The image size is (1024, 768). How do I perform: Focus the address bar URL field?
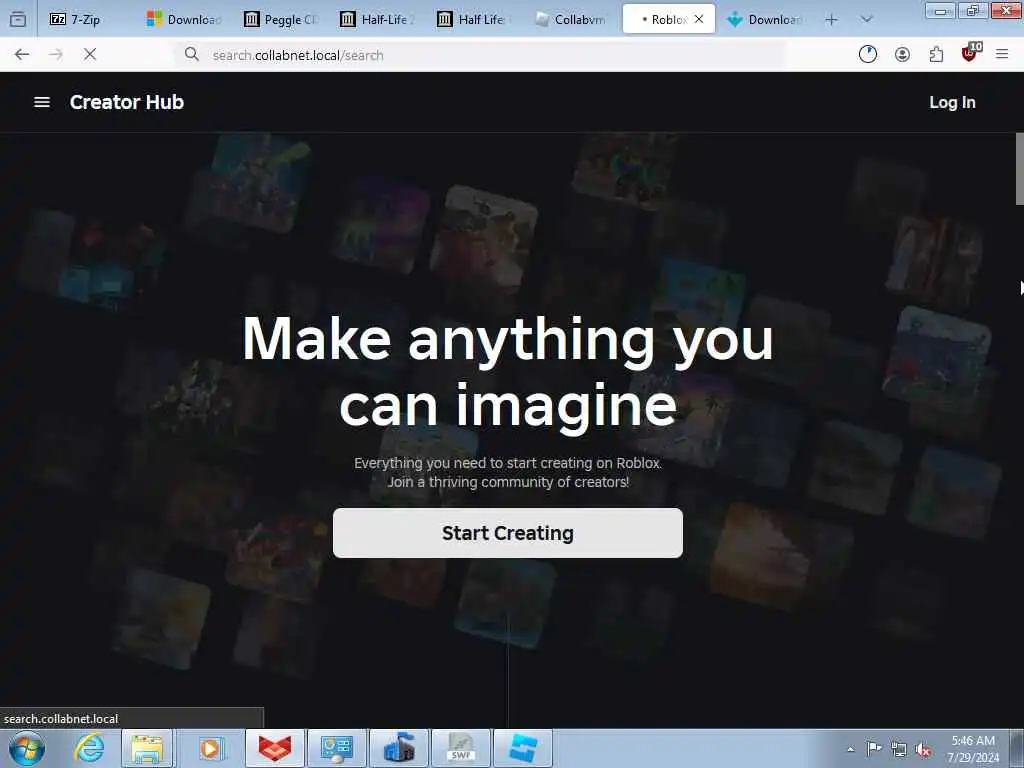click(x=480, y=56)
